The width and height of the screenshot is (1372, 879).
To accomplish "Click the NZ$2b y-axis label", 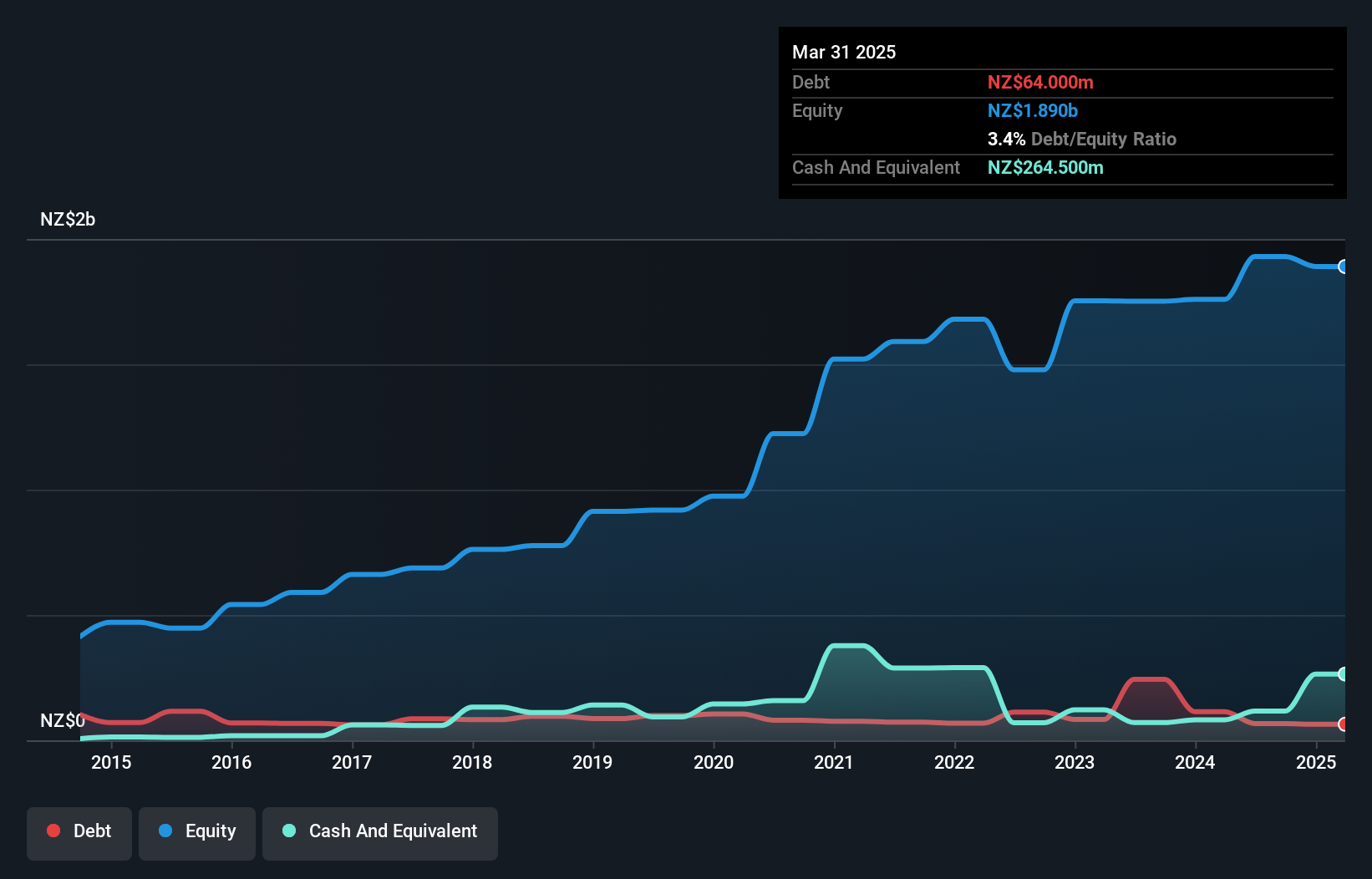I will (68, 220).
